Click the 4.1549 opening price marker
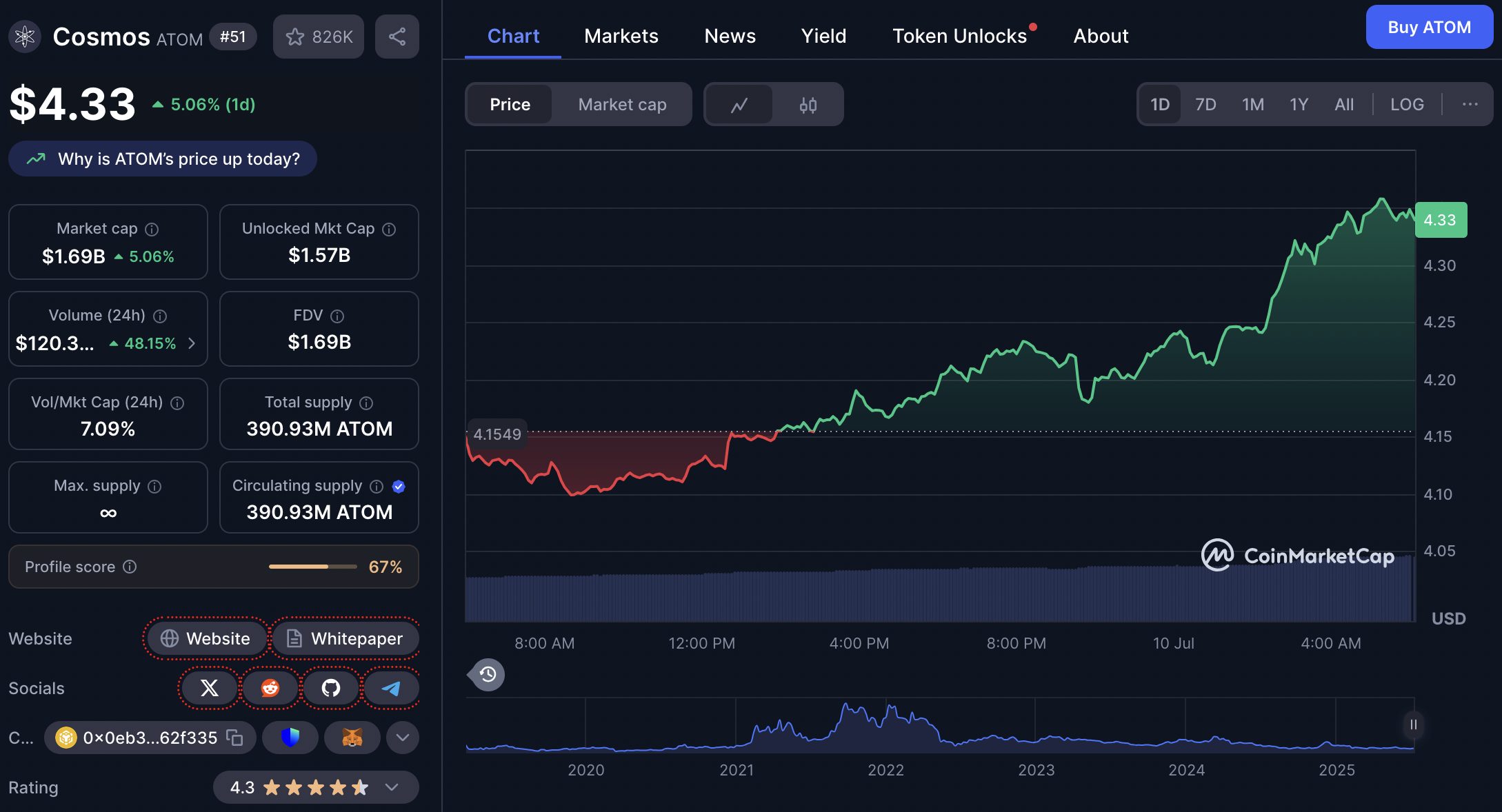This screenshot has width=1502, height=812. click(x=497, y=434)
